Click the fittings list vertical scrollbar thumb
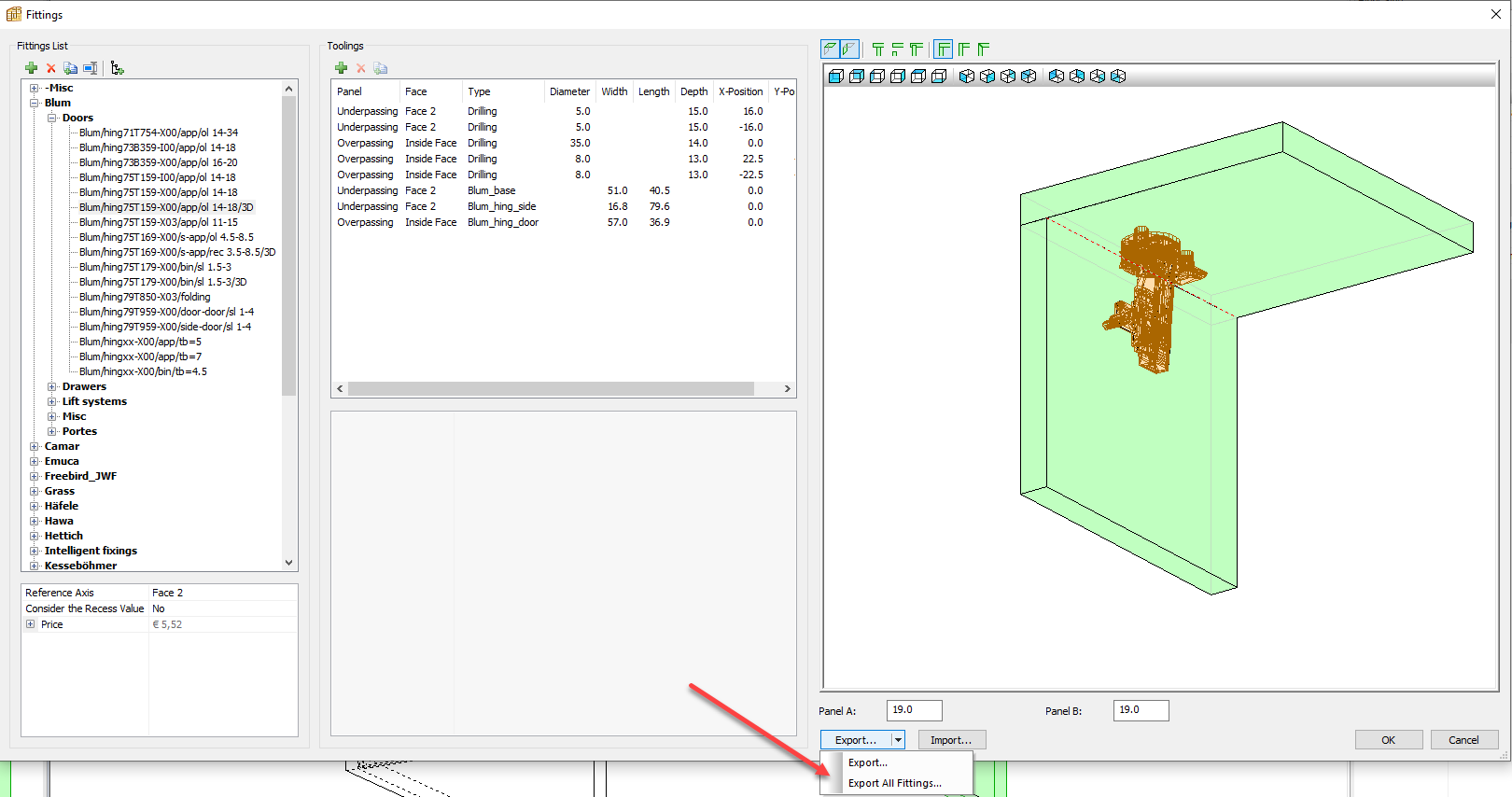This screenshot has width=1512, height=797. [x=288, y=245]
